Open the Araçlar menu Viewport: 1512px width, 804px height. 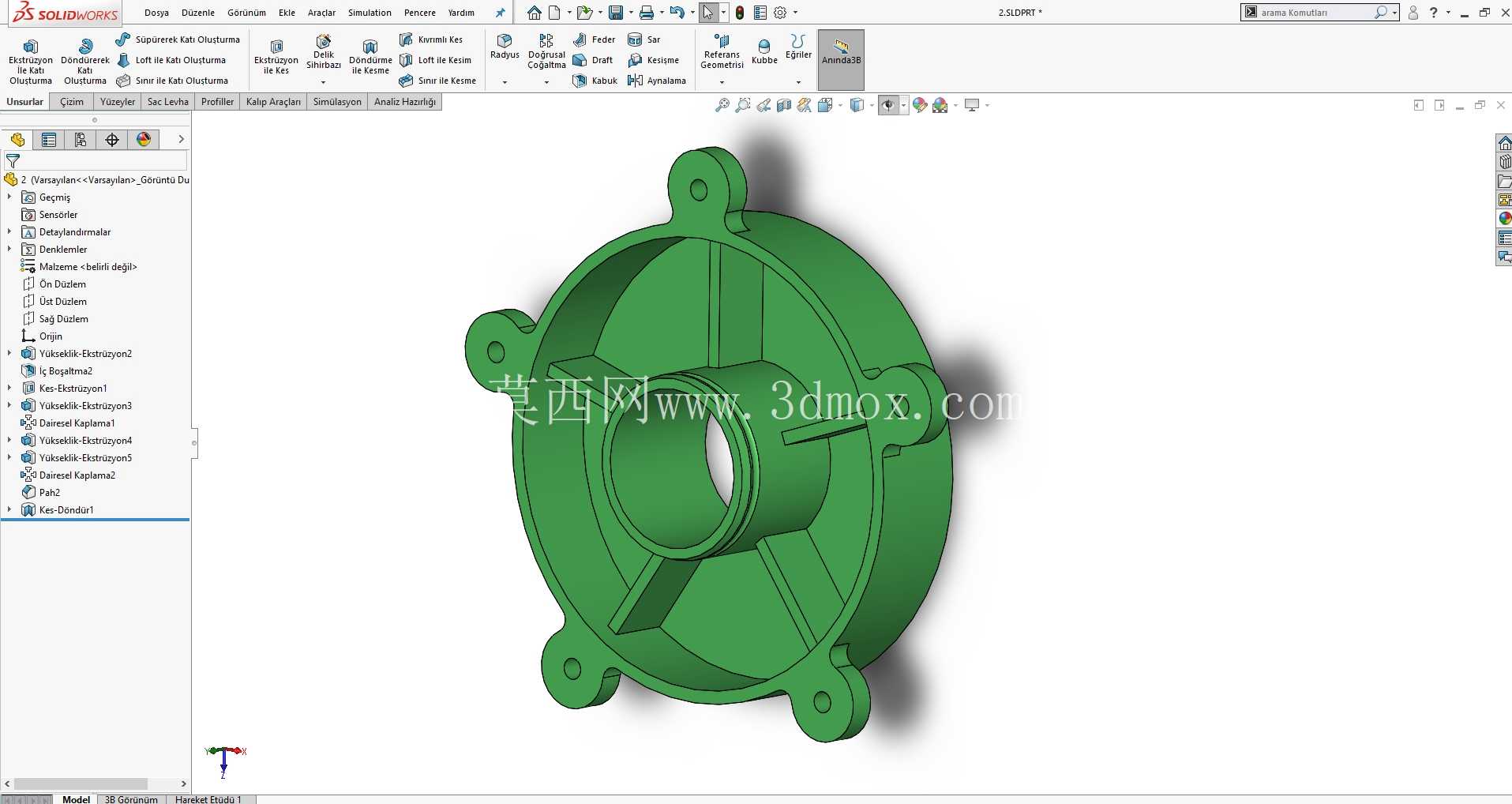(321, 13)
